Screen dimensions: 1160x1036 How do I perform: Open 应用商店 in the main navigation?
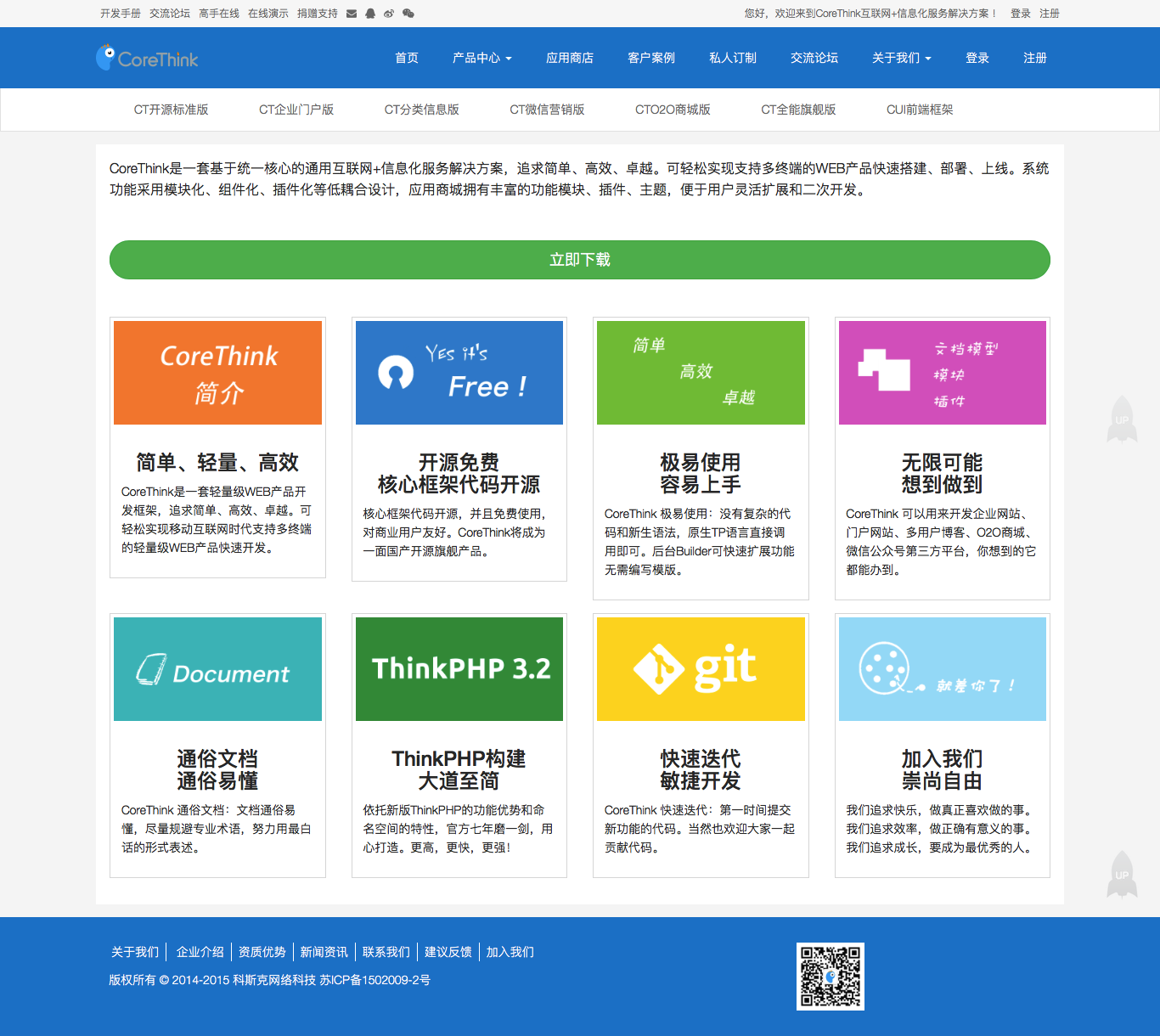pos(570,58)
